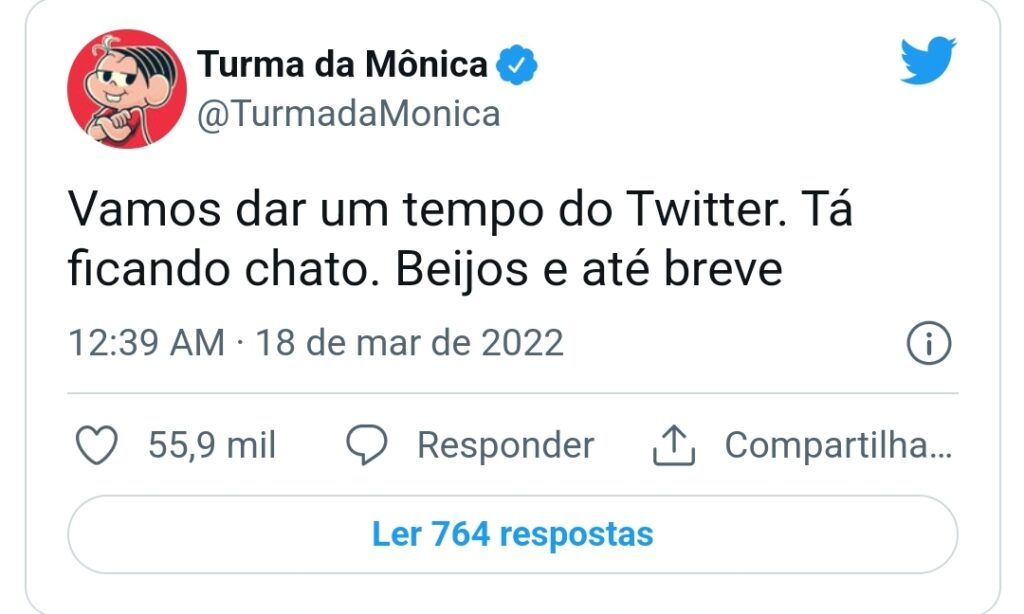
Task: Click the 12:39 AM timestamp
Action: click(146, 344)
